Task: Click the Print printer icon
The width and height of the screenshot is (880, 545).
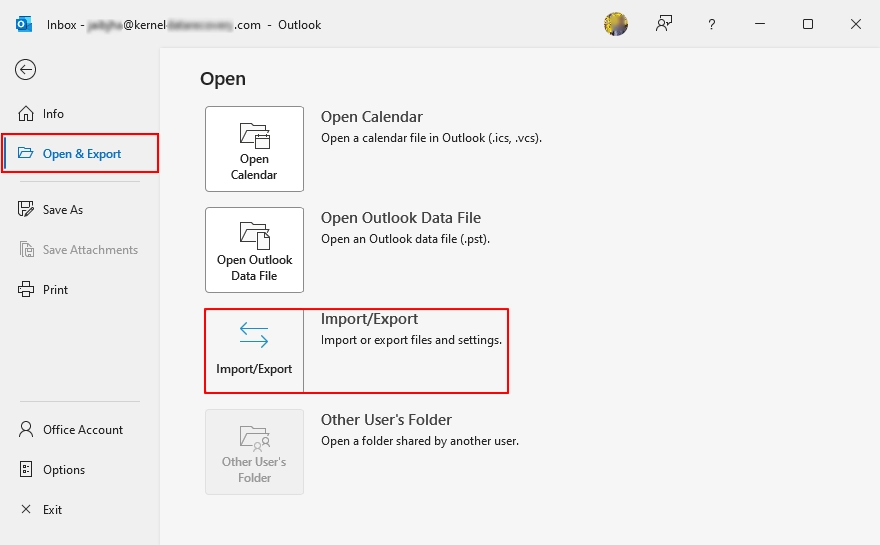Action: [26, 289]
